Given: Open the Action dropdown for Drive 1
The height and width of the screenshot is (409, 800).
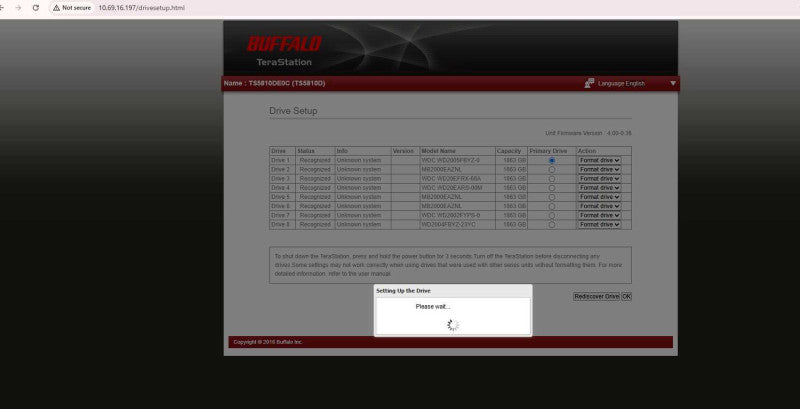Looking at the screenshot, I should (x=599, y=160).
